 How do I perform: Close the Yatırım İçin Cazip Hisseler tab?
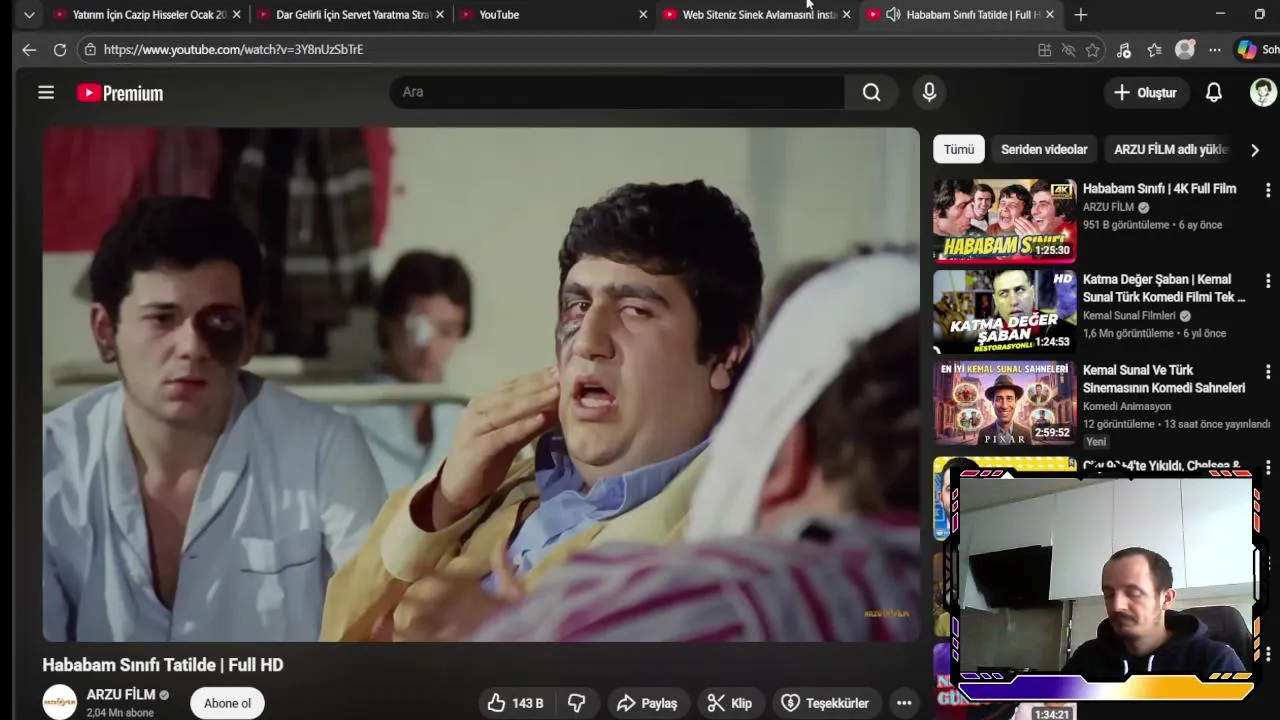pos(237,15)
